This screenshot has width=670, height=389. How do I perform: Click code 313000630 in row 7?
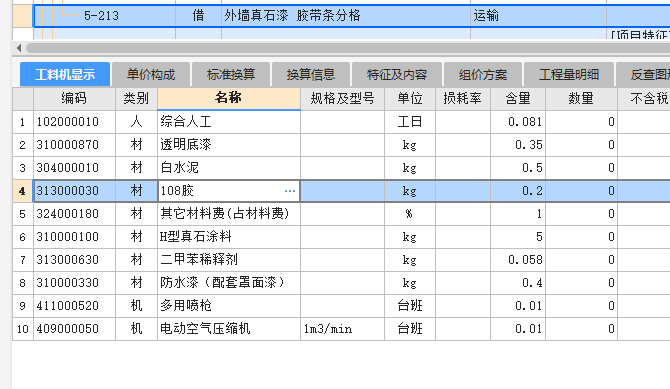click(74, 260)
